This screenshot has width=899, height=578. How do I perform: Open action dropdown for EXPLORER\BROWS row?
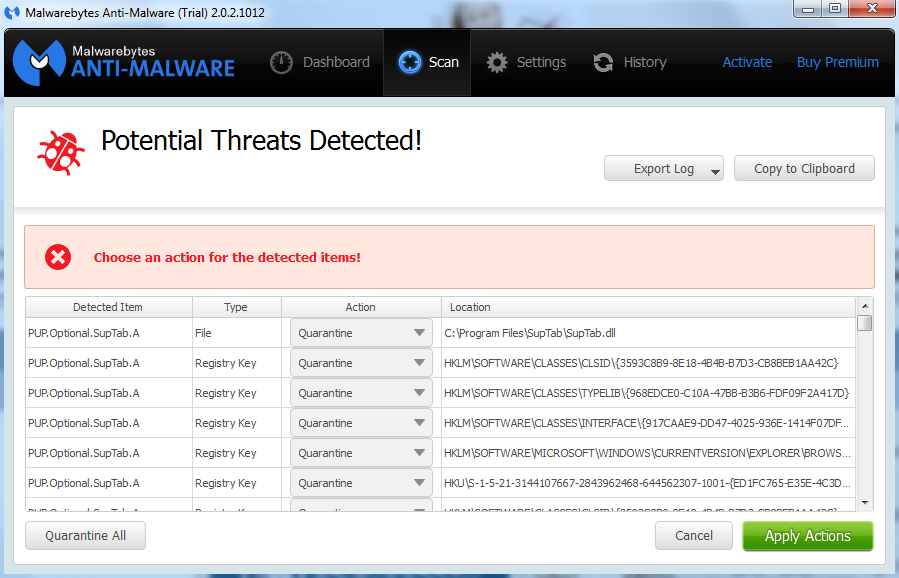[x=361, y=453]
